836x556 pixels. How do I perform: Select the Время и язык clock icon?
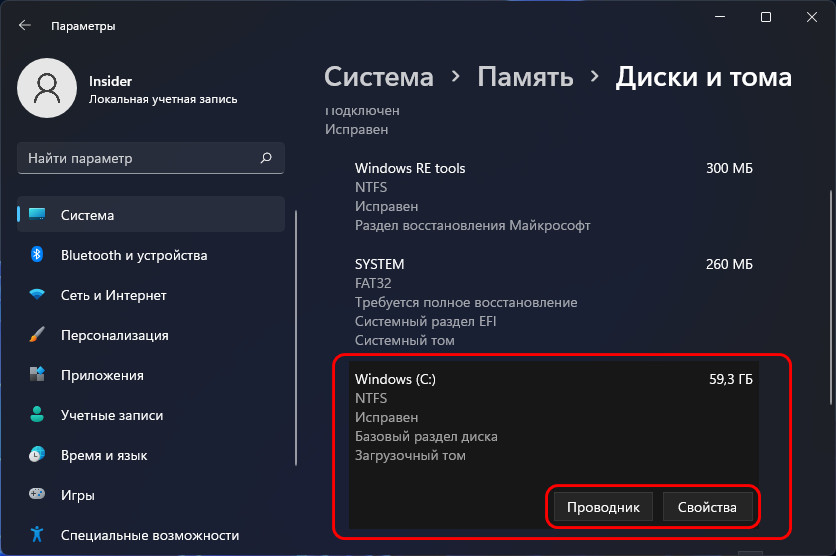[x=38, y=455]
